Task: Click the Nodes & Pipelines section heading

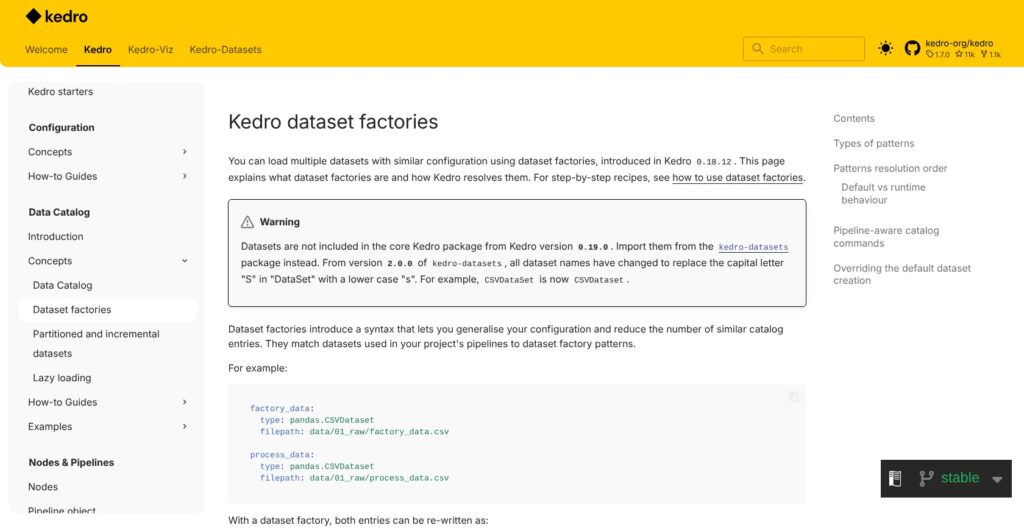Action: tap(71, 463)
